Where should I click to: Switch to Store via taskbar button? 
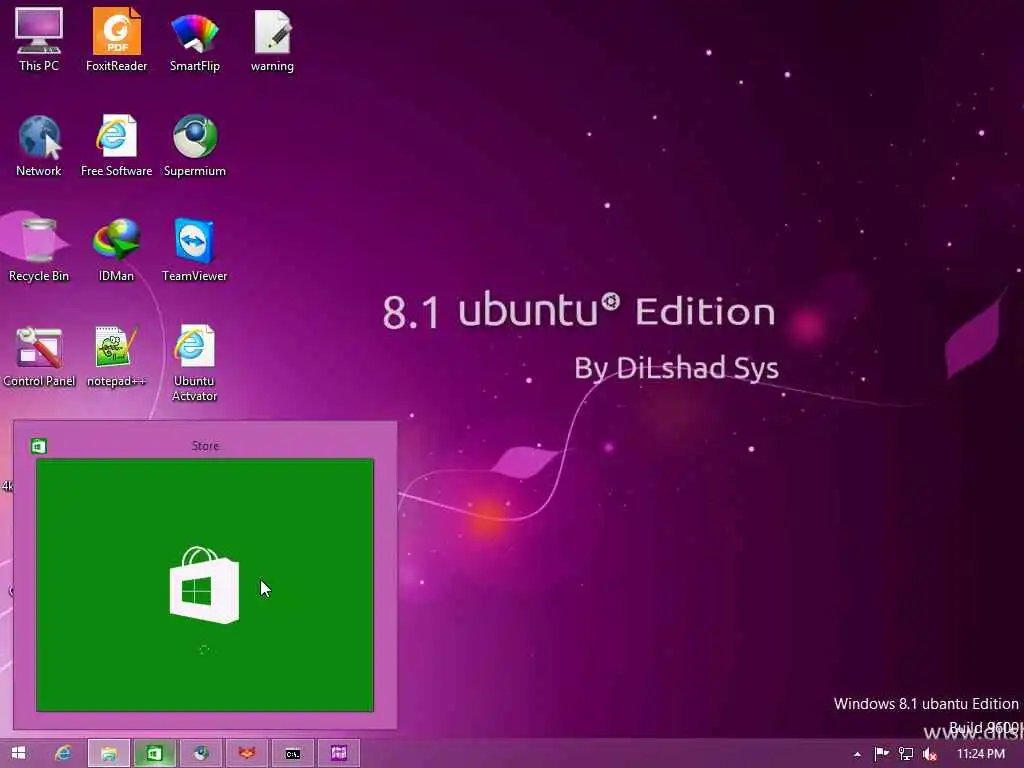click(155, 753)
